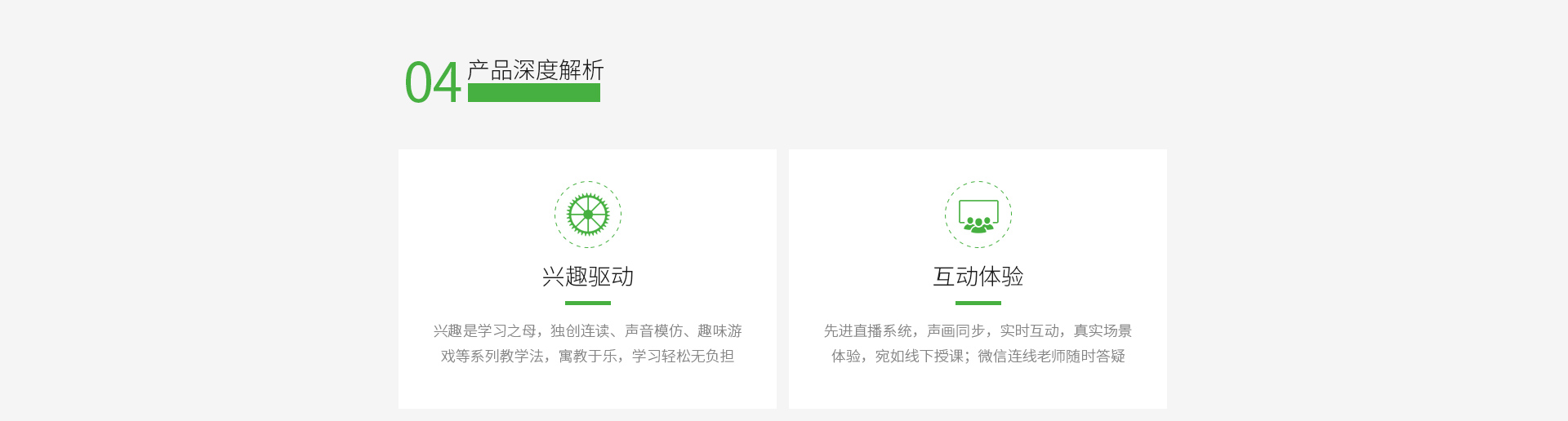Click the 先进直播系统 phrase
1568x421 pixels.
(x=868, y=330)
